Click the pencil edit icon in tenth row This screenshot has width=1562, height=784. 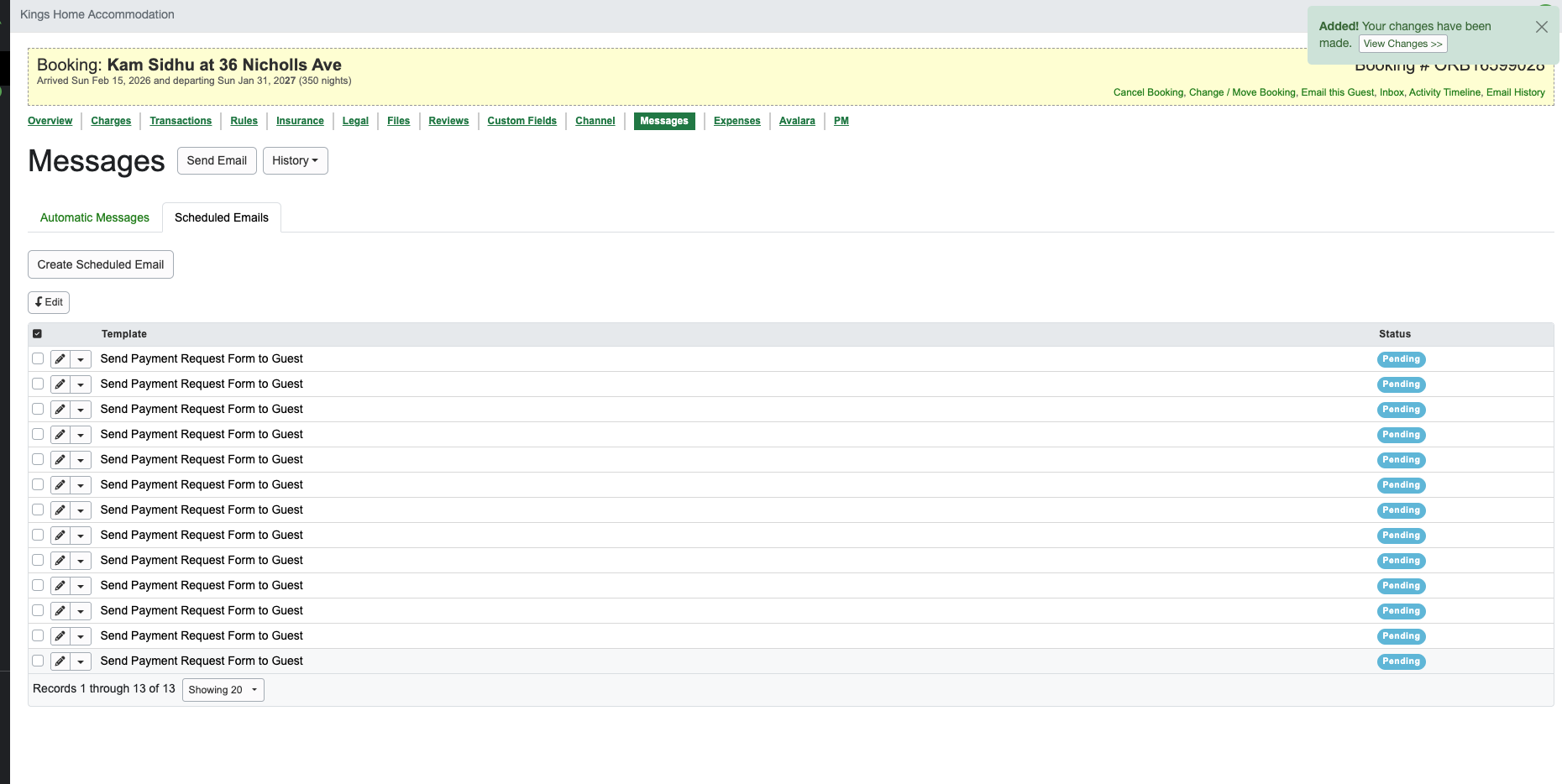click(60, 586)
